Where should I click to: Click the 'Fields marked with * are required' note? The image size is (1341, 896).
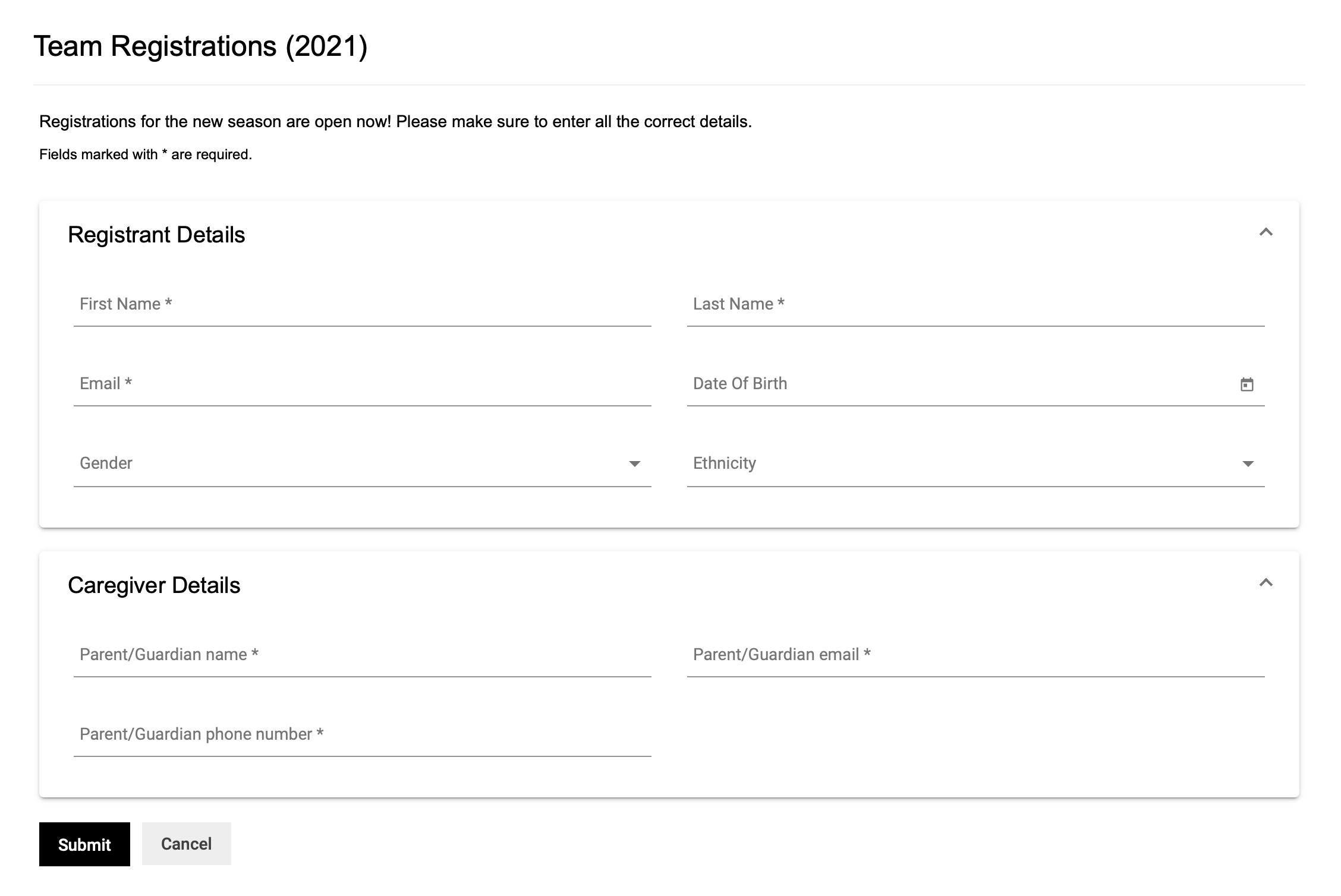point(146,154)
